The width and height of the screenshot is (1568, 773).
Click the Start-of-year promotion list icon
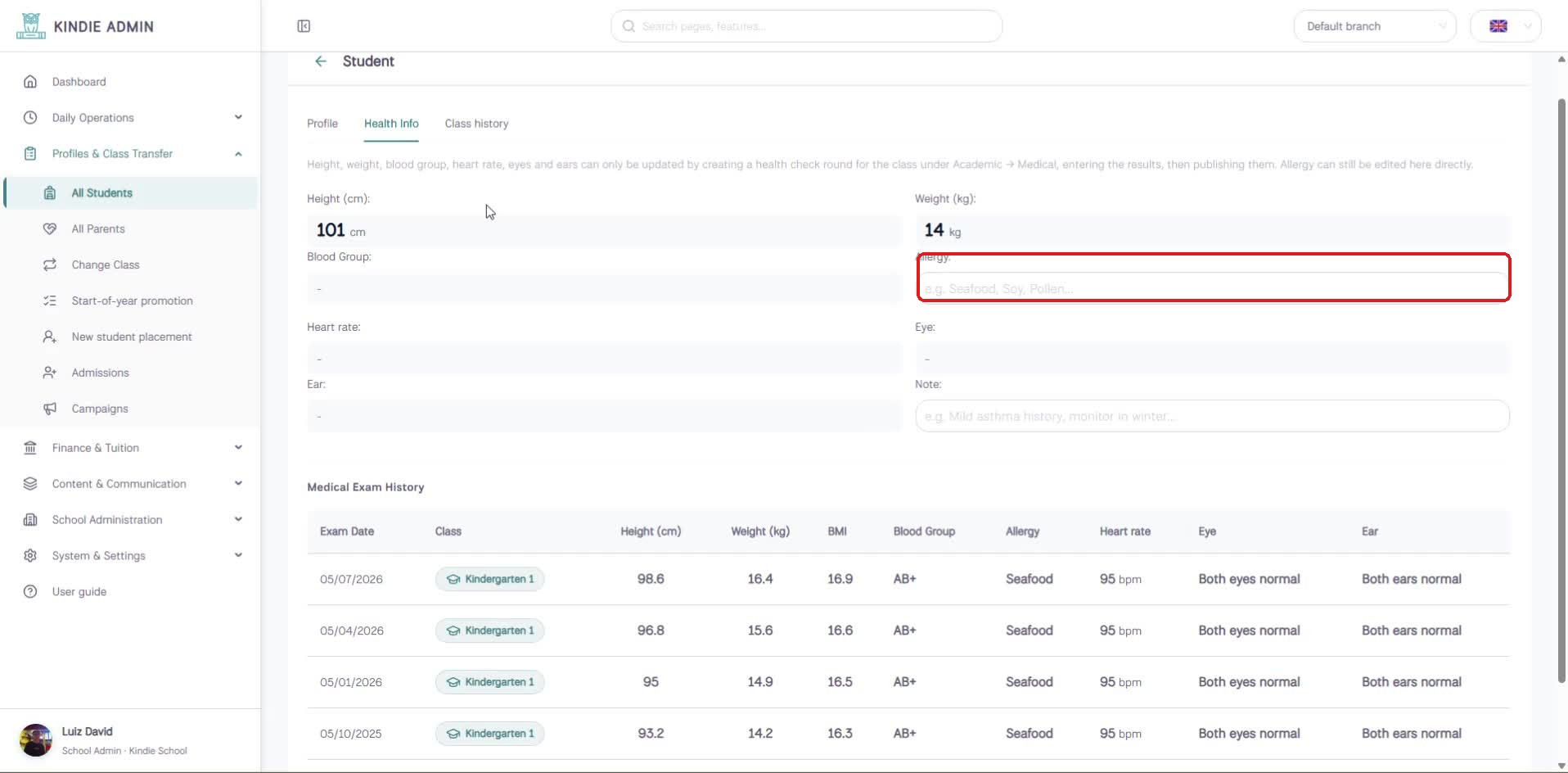point(50,301)
